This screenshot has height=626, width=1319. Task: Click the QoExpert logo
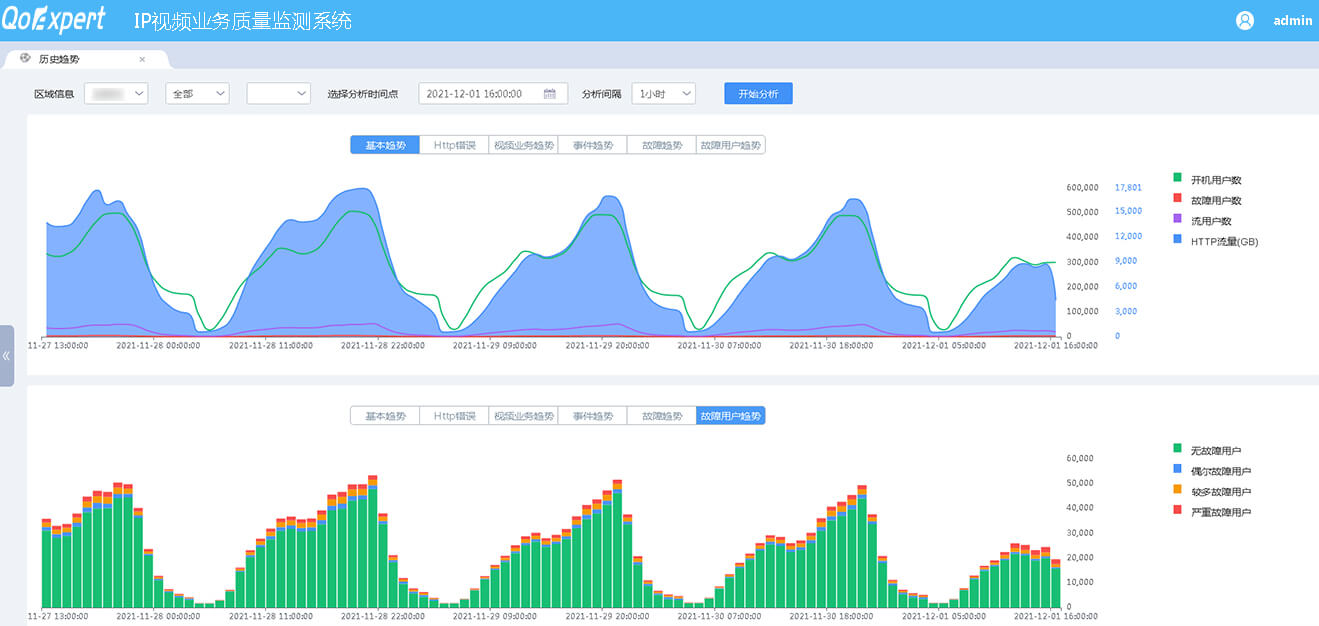[54, 20]
